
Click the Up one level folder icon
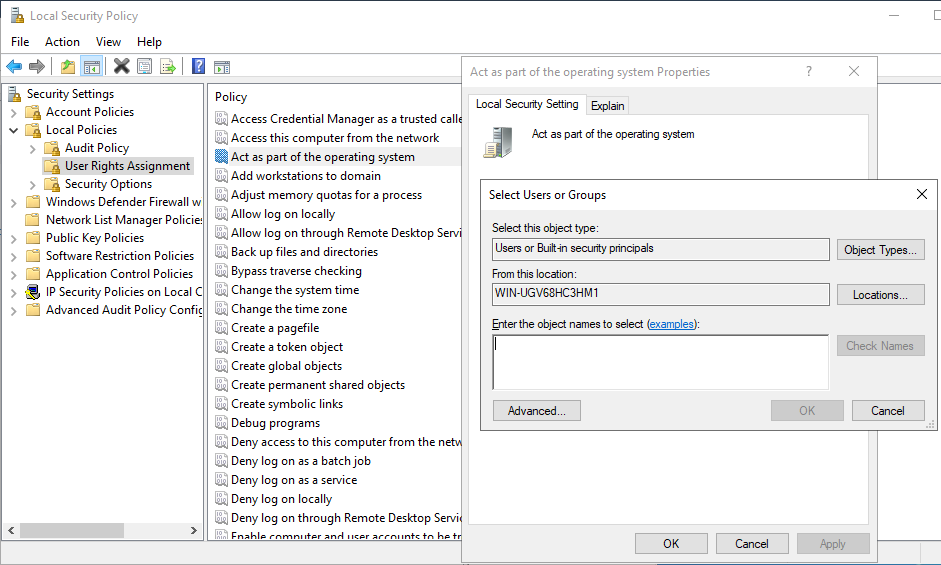(x=67, y=67)
